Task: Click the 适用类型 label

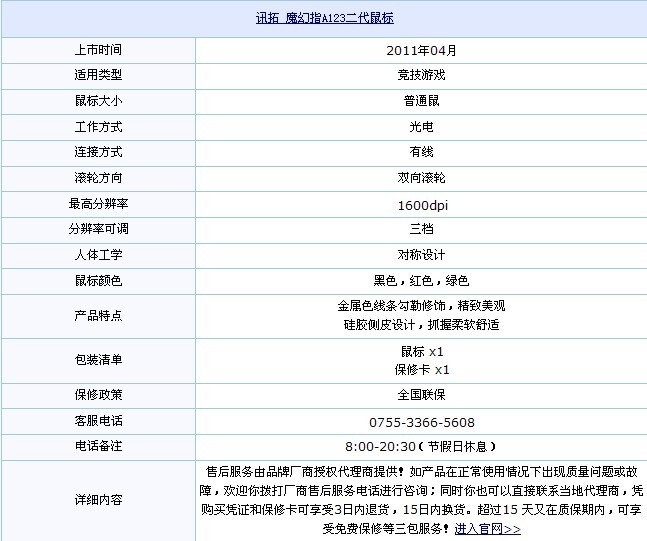Action: coord(98,75)
